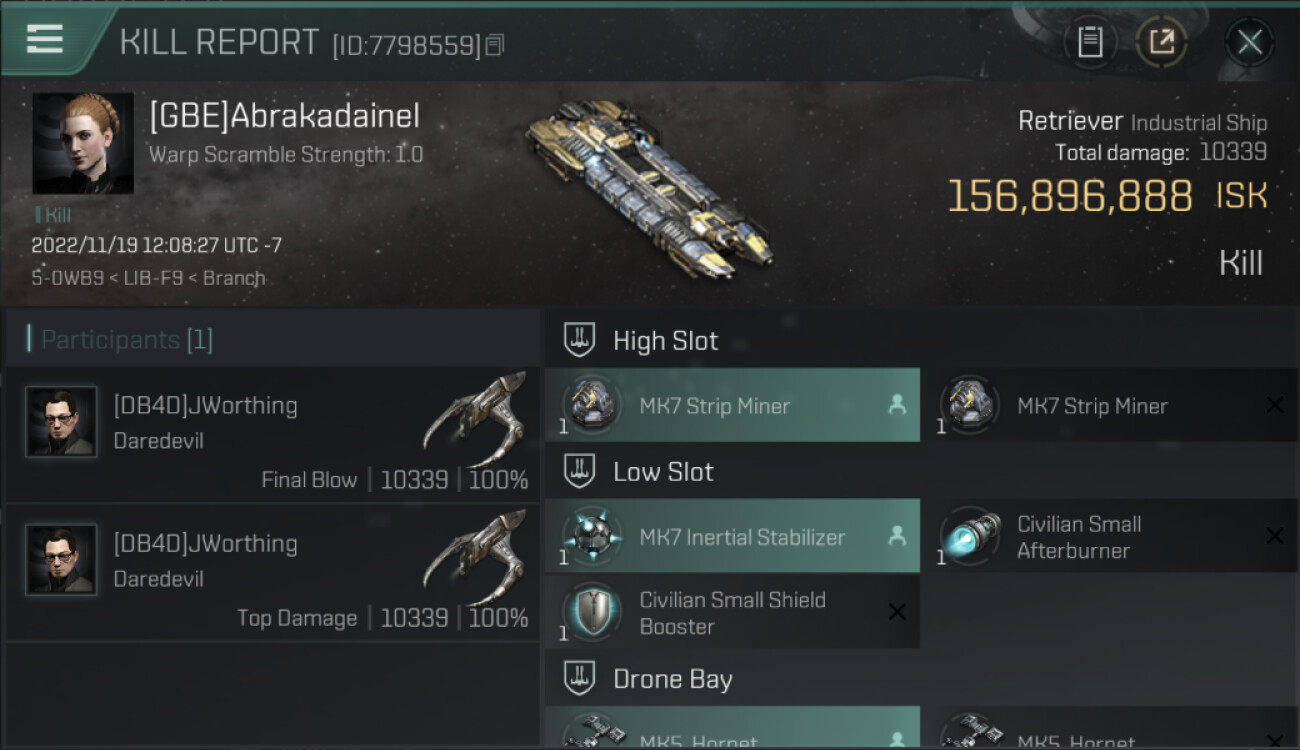Select JWorthing Final Blow portrait
The width and height of the screenshot is (1300, 750).
(x=61, y=422)
